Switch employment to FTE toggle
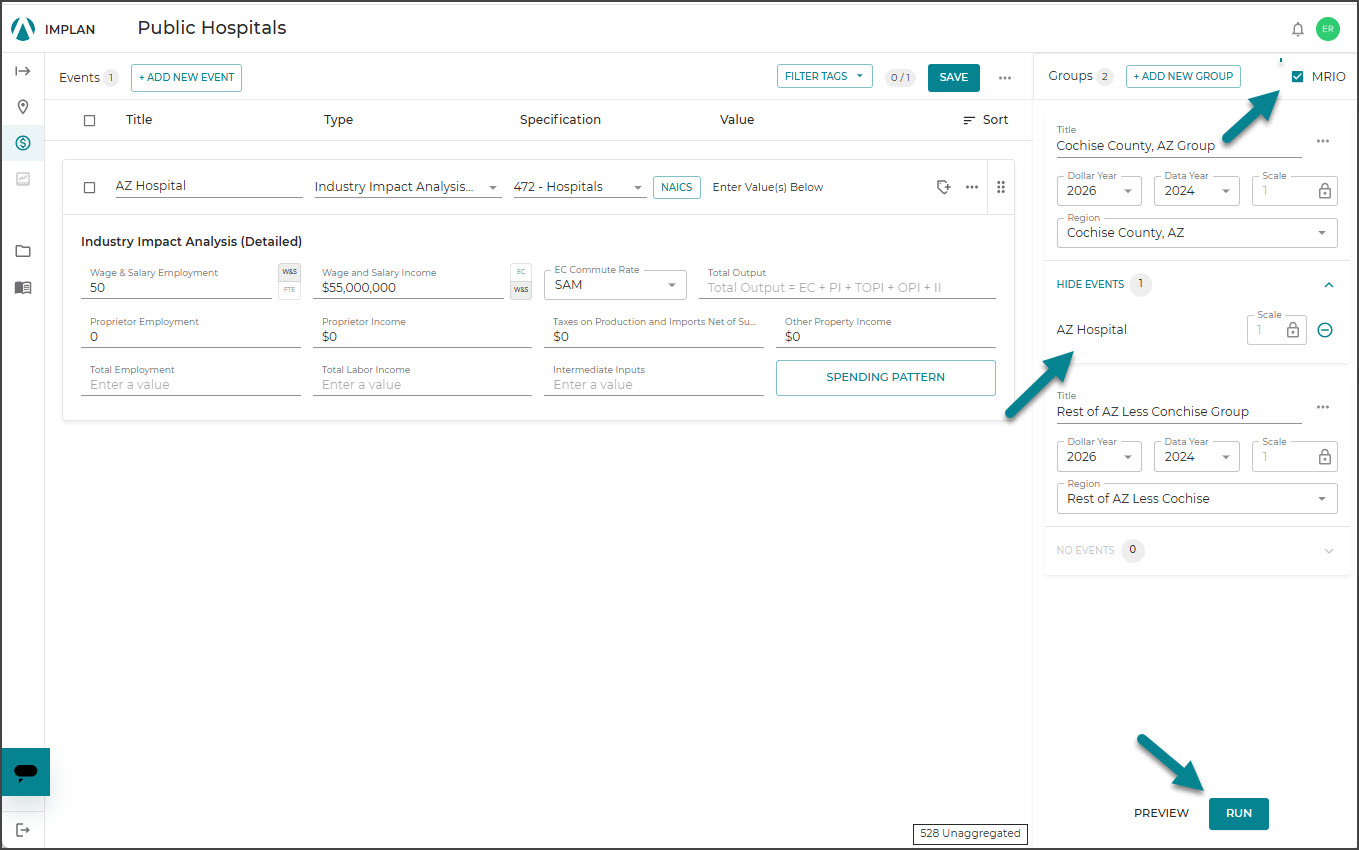The width and height of the screenshot is (1359, 850). click(289, 290)
